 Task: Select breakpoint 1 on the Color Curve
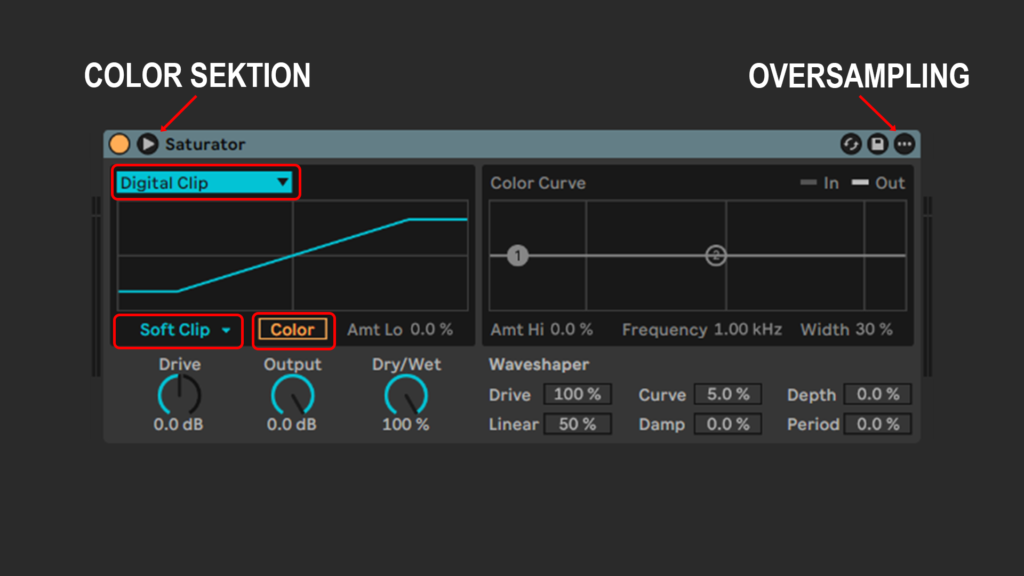point(516,256)
